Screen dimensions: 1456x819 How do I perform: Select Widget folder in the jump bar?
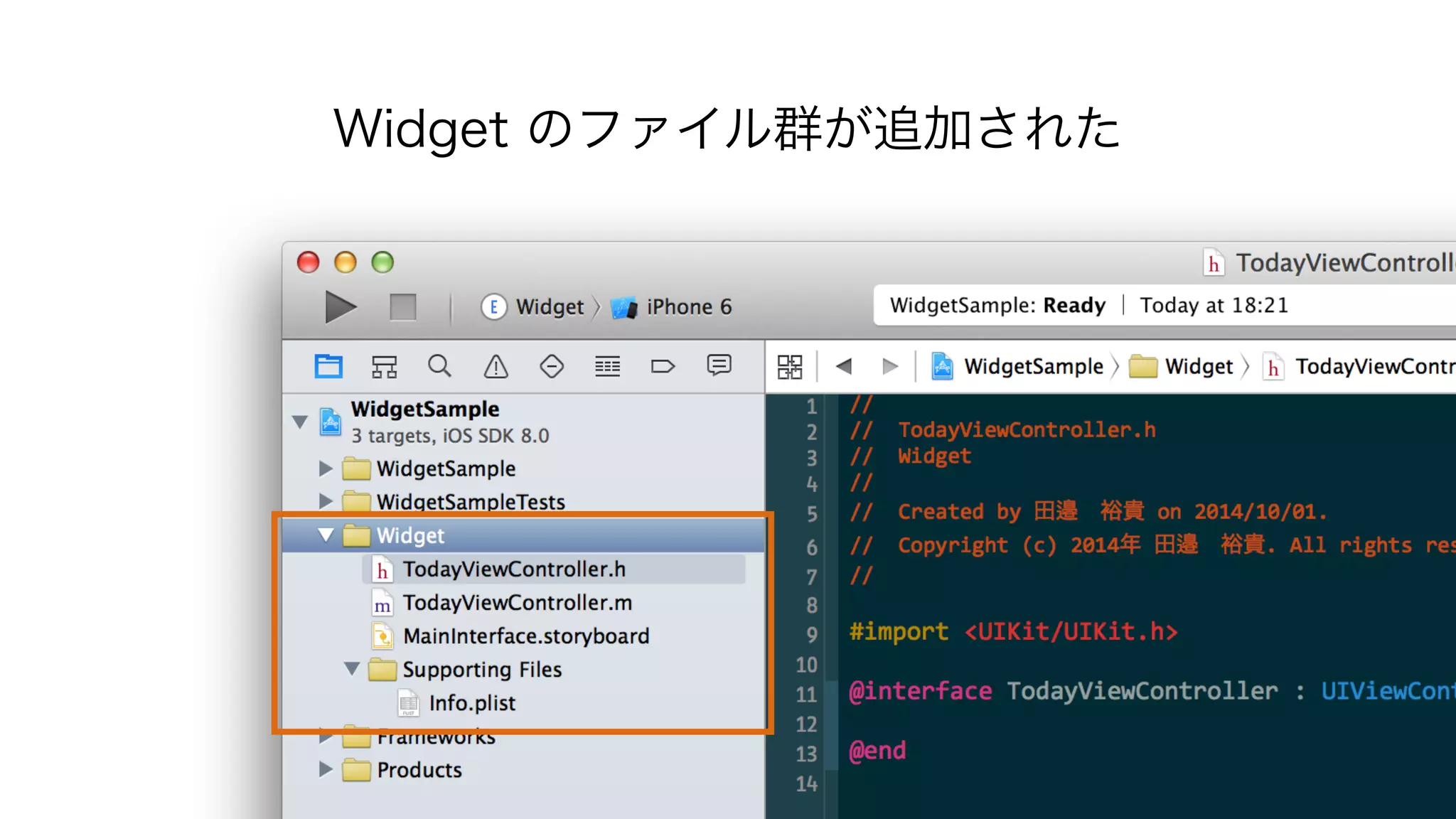(1182, 367)
